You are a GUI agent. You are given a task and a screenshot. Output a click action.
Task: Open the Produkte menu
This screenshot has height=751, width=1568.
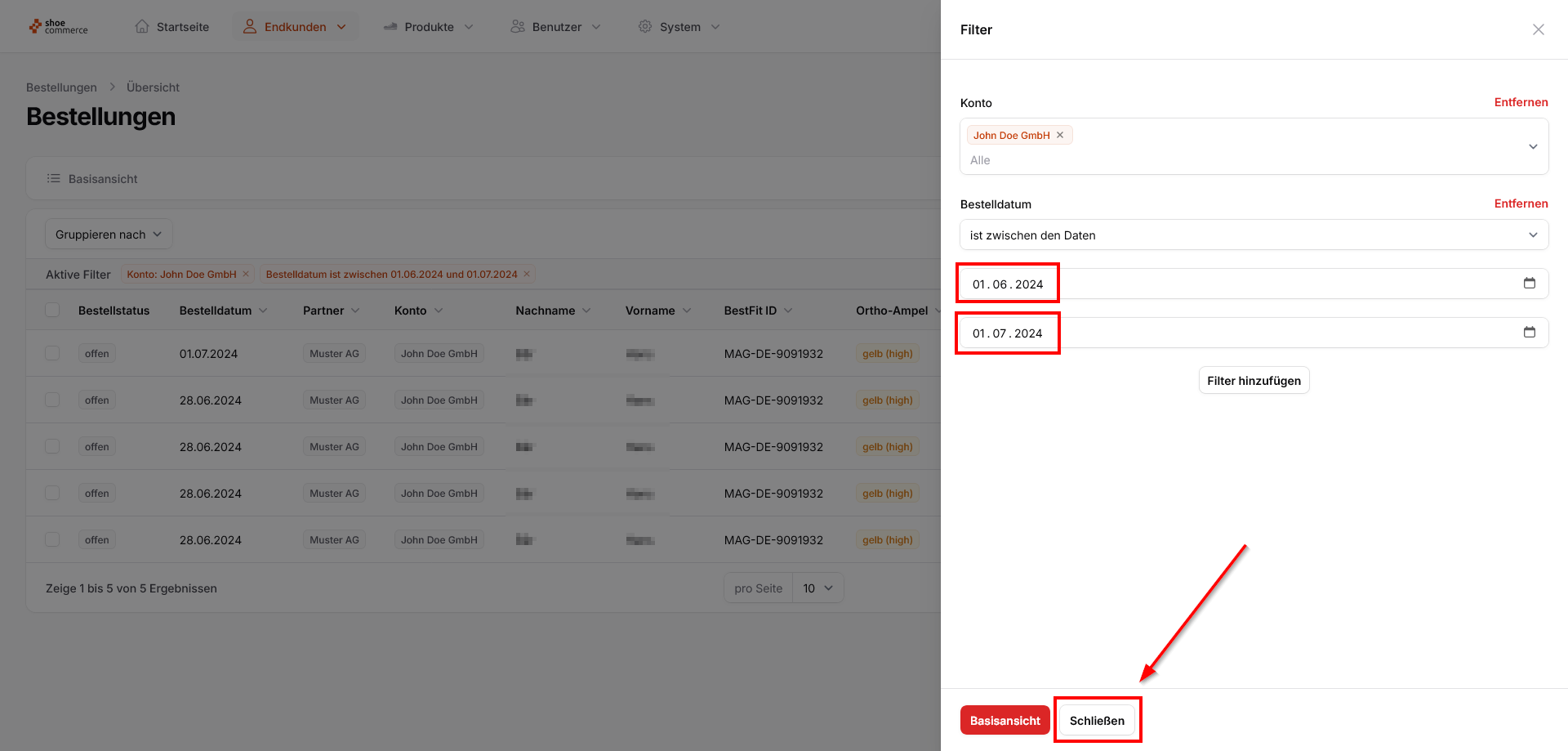click(x=428, y=27)
